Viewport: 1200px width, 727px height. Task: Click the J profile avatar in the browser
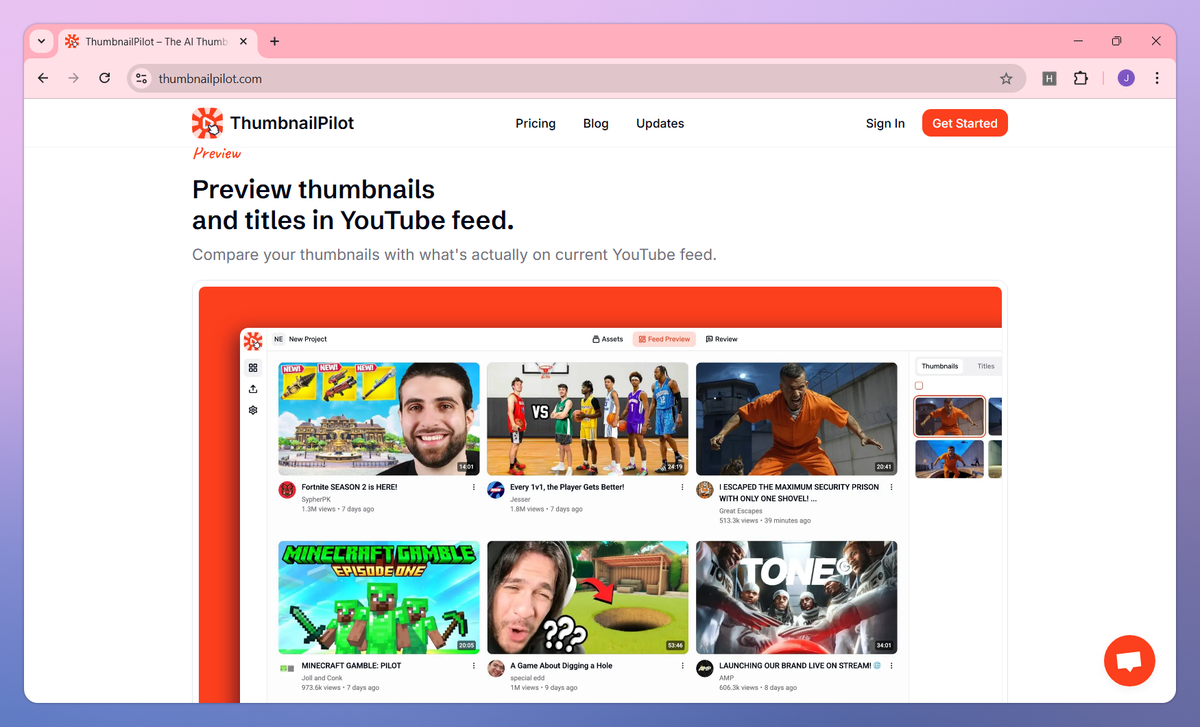1125,77
